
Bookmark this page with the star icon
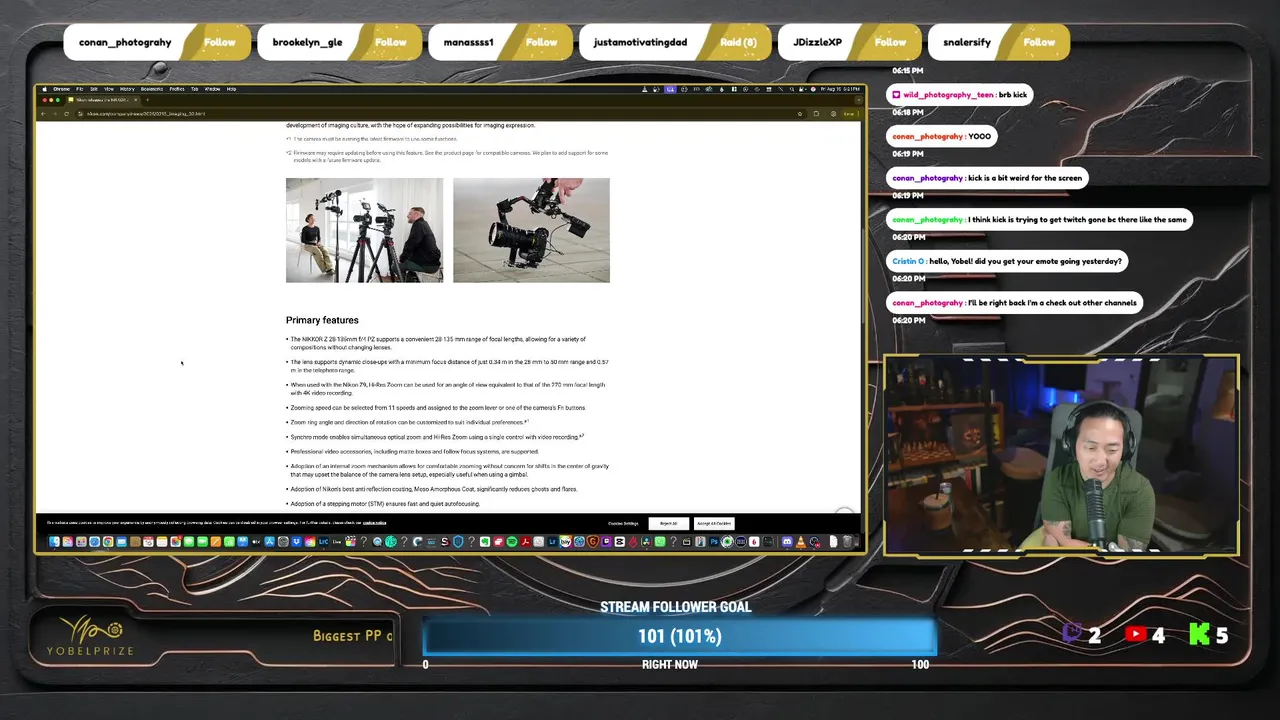799,114
